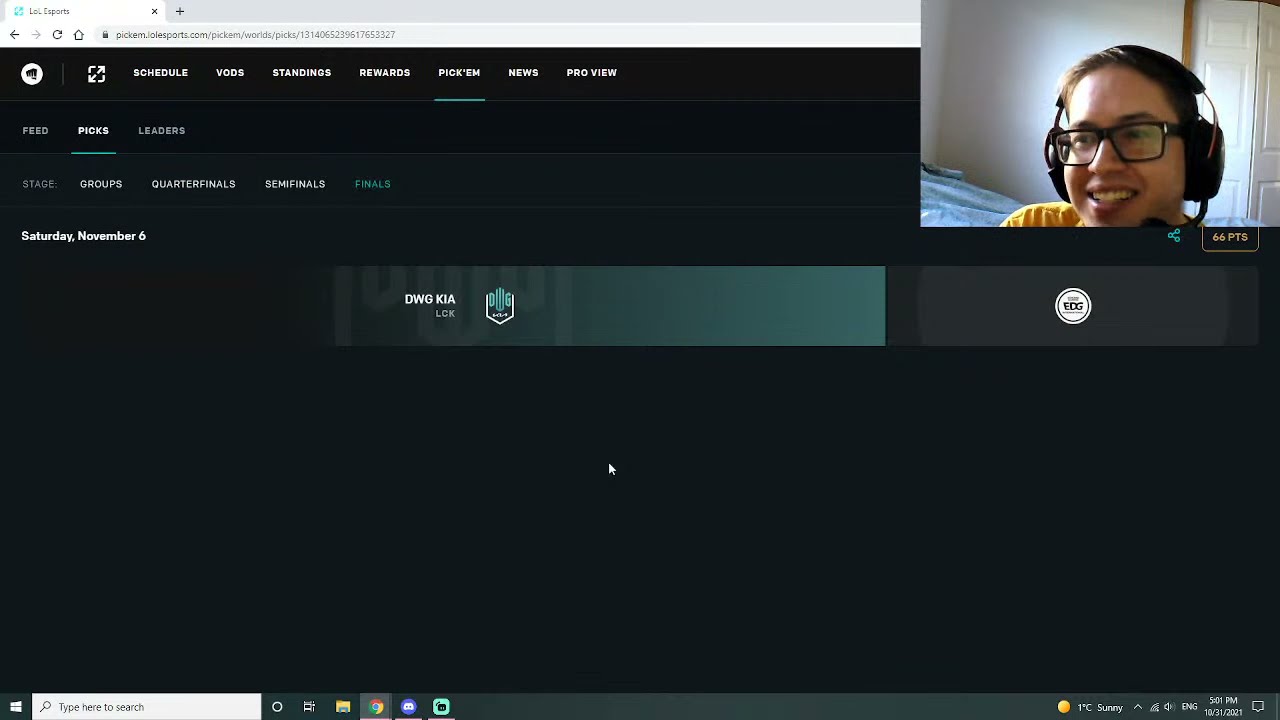1280x720 pixels.
Task: Open the Windows Start menu
Action: click(16, 707)
